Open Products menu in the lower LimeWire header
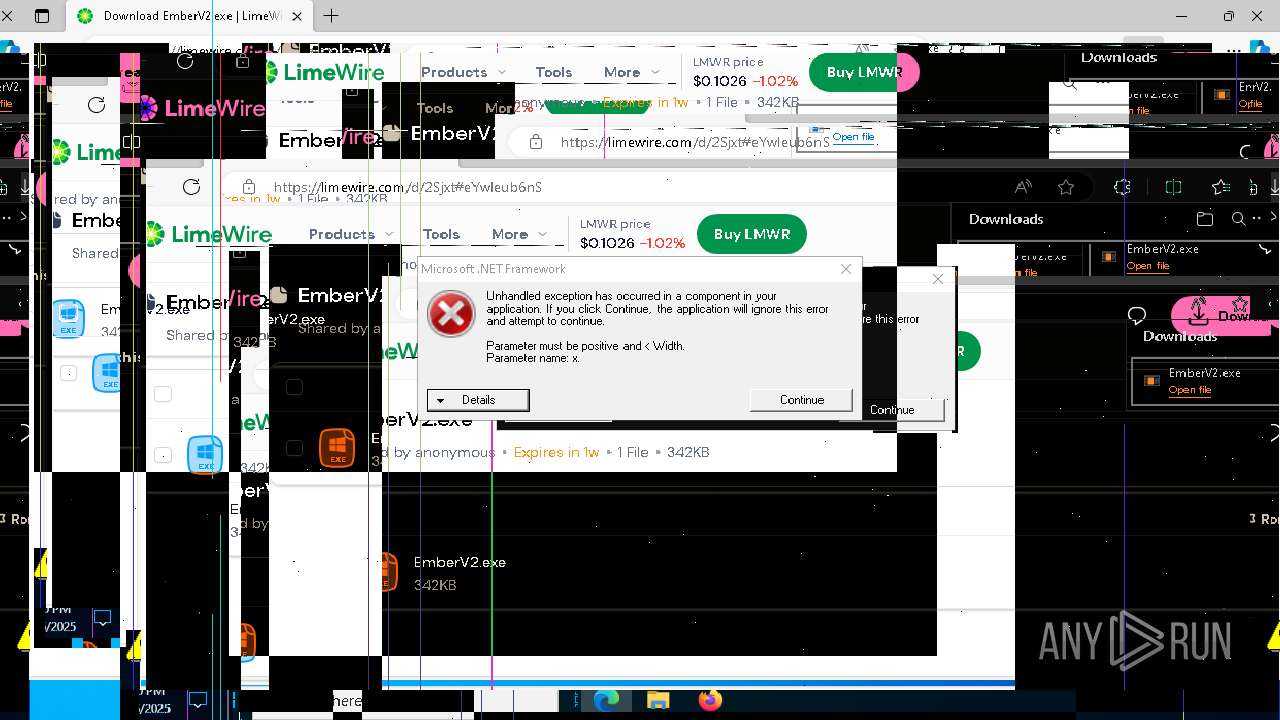This screenshot has width=1280, height=720. (x=350, y=234)
